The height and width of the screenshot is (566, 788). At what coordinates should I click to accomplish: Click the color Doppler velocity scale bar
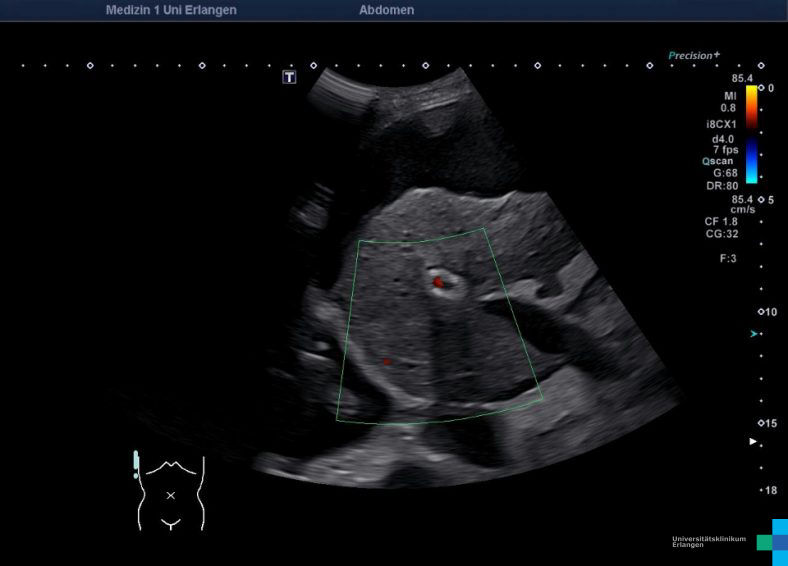(751, 134)
